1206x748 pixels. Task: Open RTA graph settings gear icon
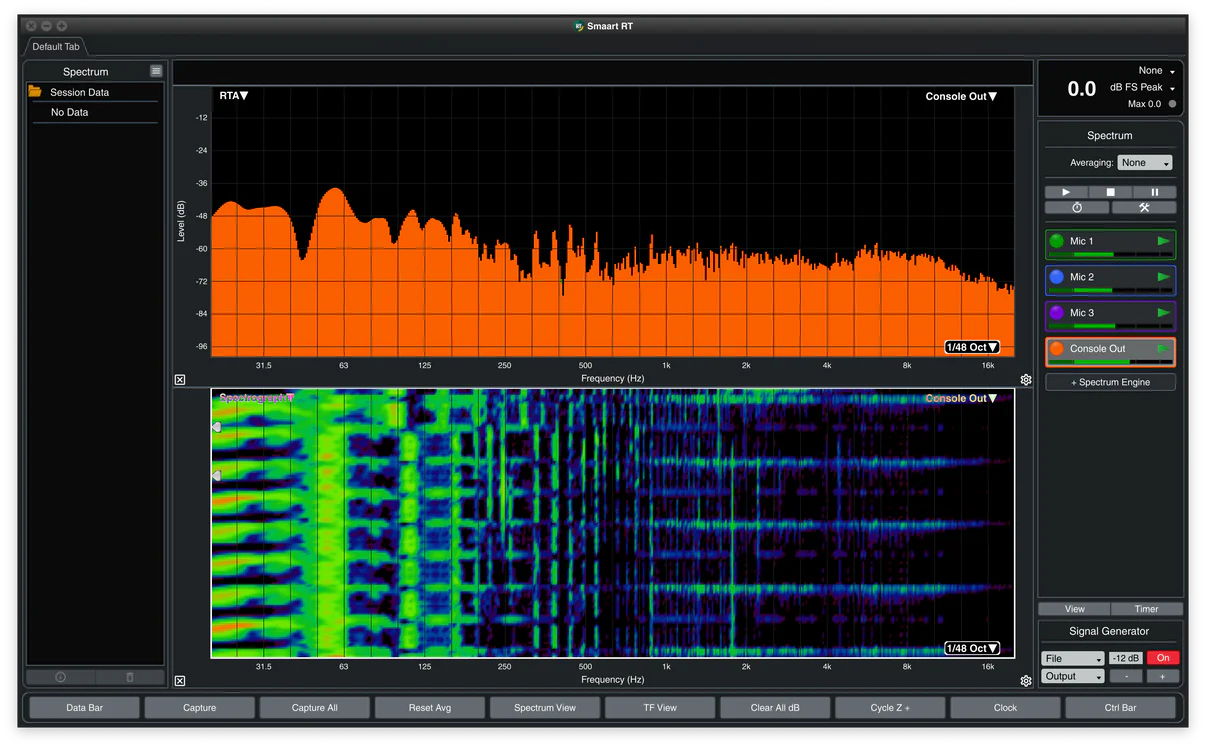coord(1026,380)
